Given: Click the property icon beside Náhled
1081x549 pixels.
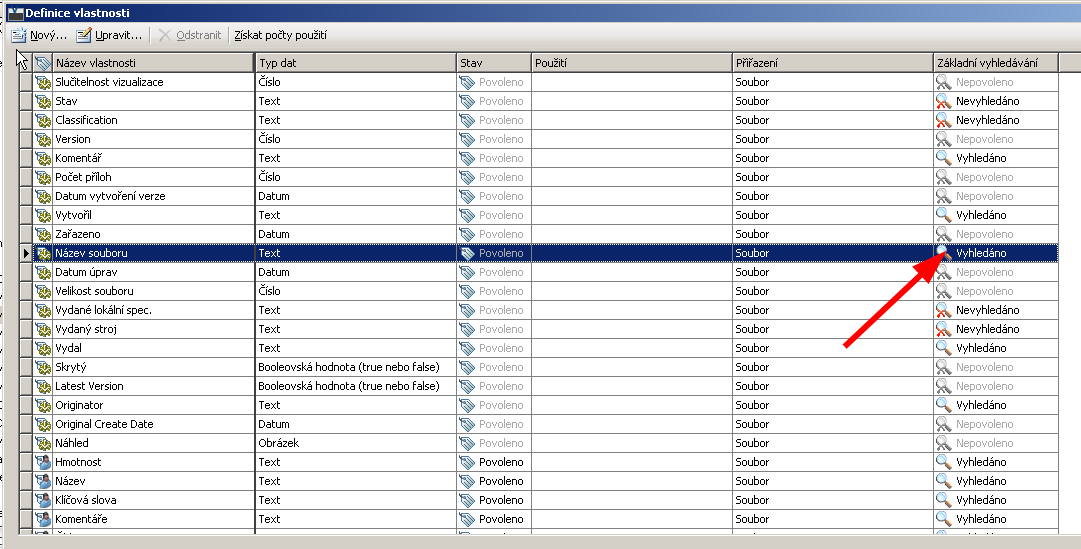Looking at the screenshot, I should pos(43,443).
